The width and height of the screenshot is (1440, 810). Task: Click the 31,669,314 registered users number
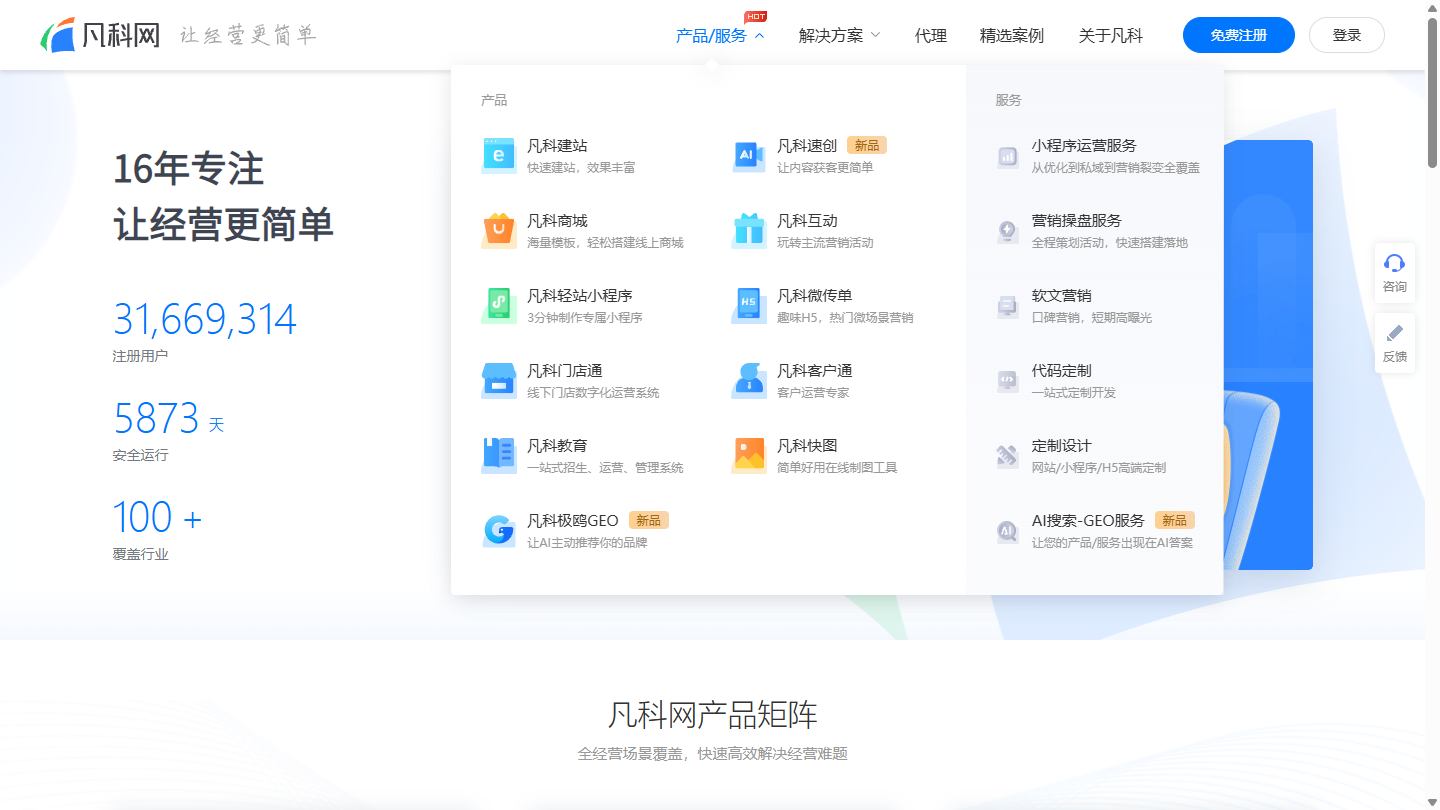click(205, 320)
